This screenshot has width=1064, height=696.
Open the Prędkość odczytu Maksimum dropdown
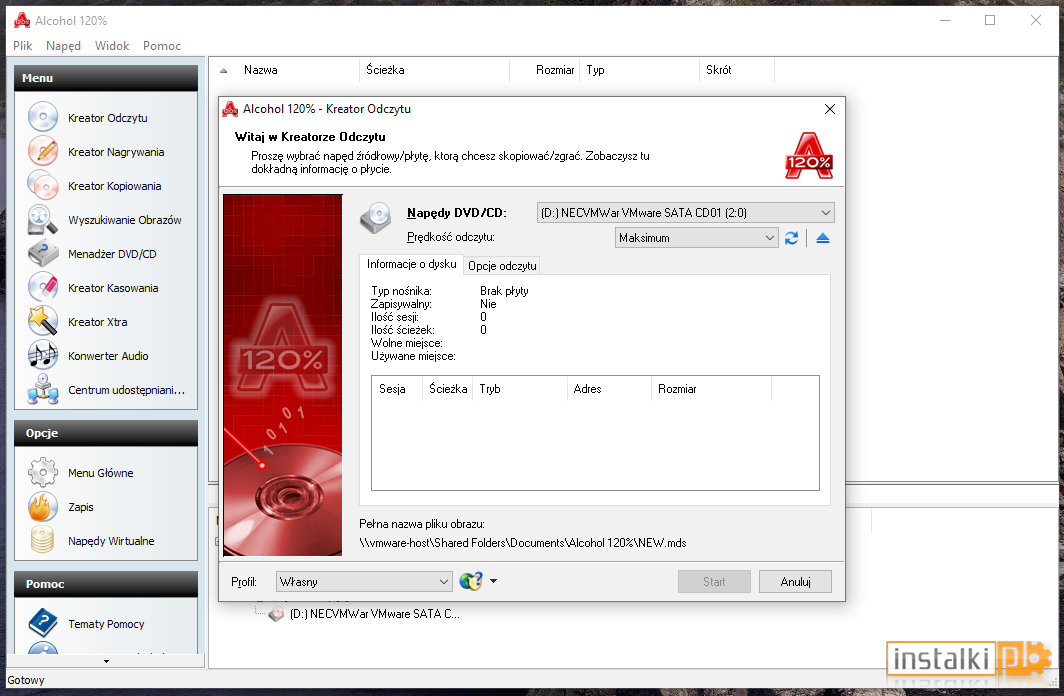pyautogui.click(x=696, y=237)
